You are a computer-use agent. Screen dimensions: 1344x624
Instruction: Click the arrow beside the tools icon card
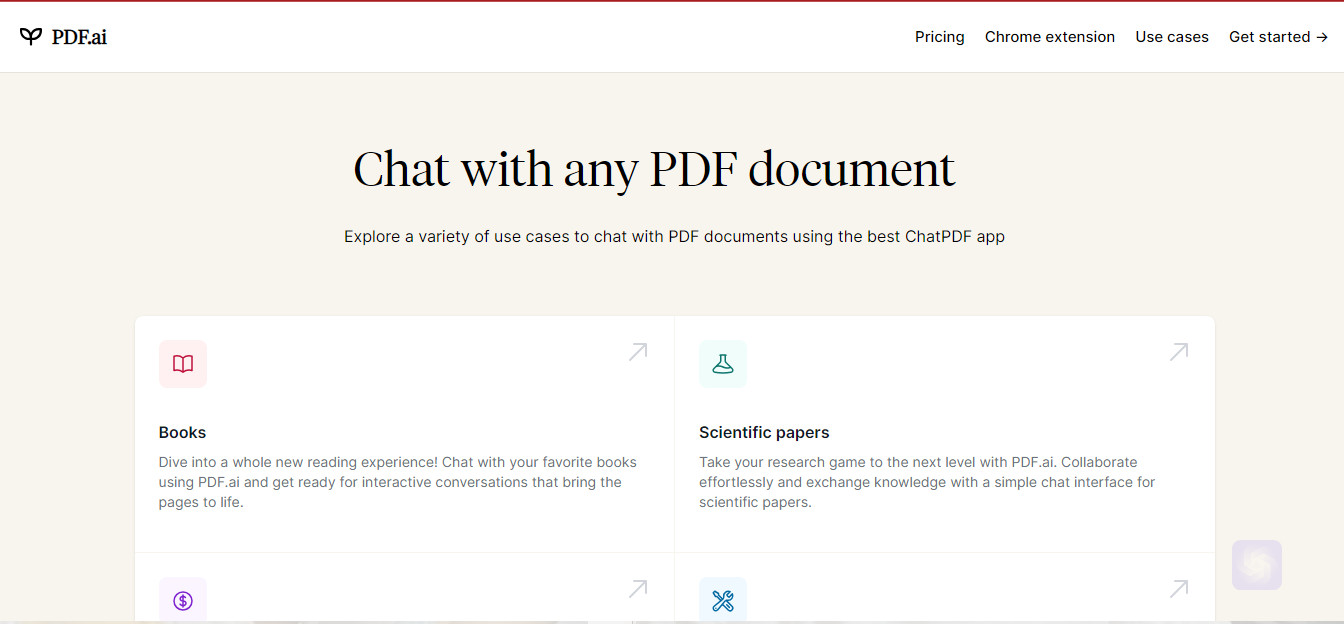1179,589
